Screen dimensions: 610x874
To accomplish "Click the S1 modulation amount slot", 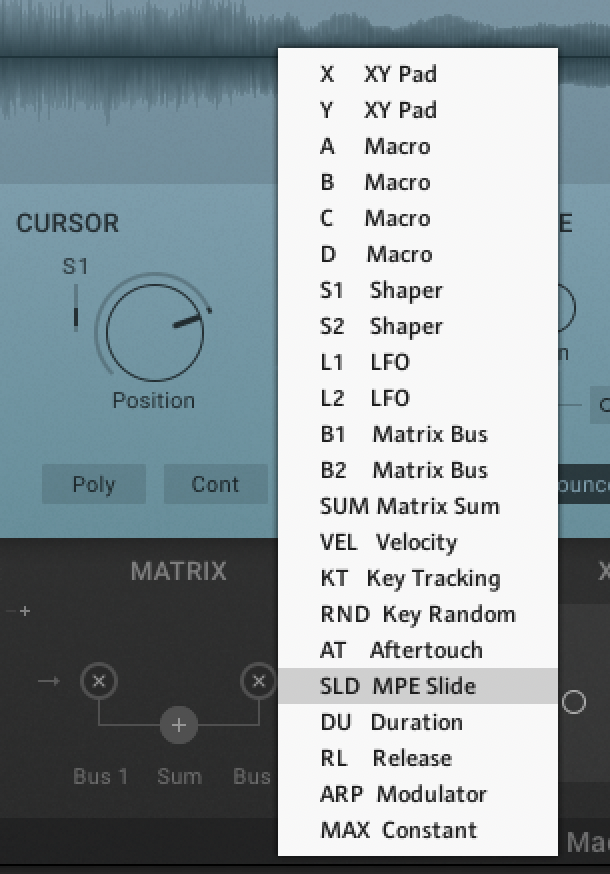I will [x=75, y=307].
